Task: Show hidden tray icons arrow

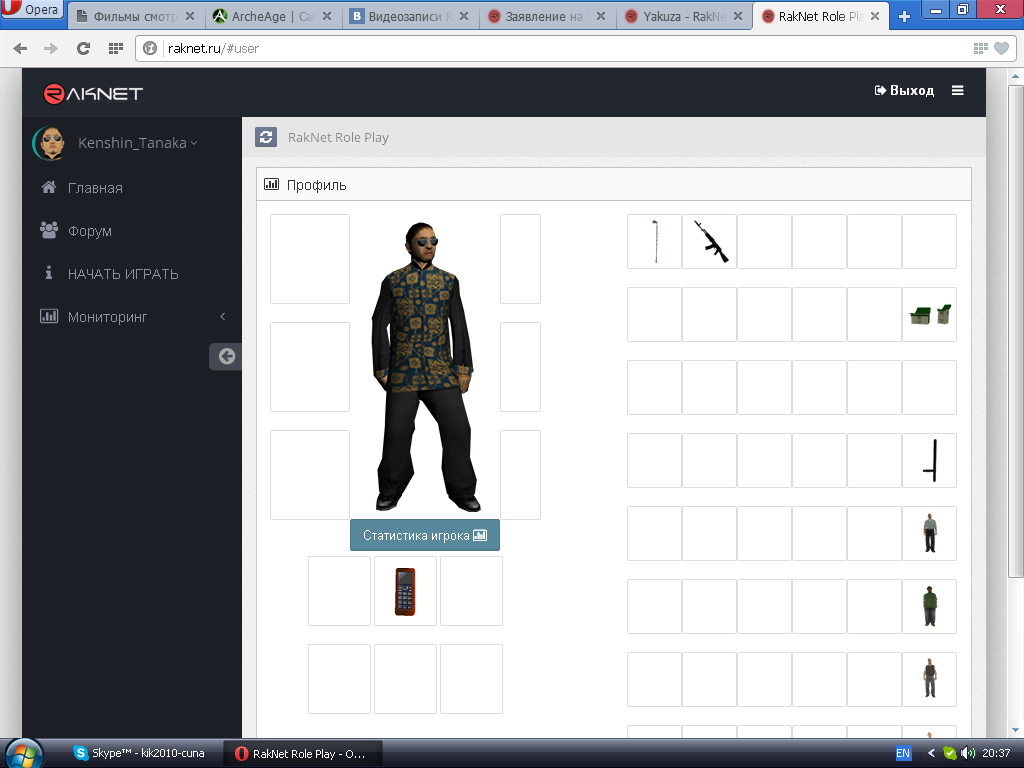Action: tap(931, 754)
